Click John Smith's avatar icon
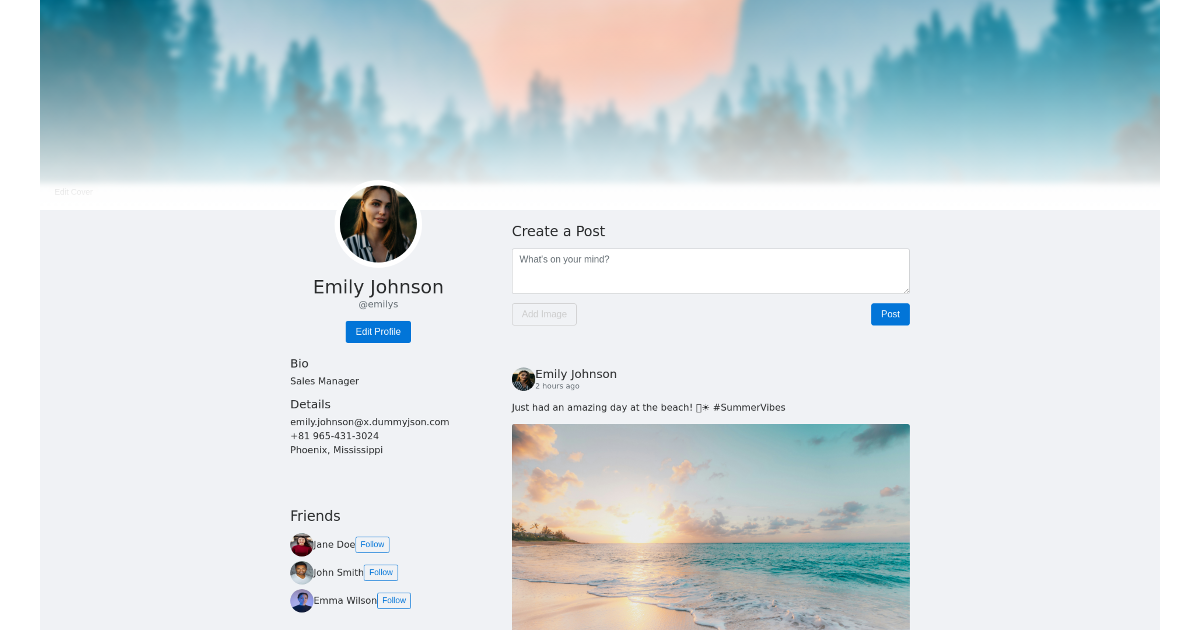Viewport: 1200px width, 630px height. (x=302, y=572)
